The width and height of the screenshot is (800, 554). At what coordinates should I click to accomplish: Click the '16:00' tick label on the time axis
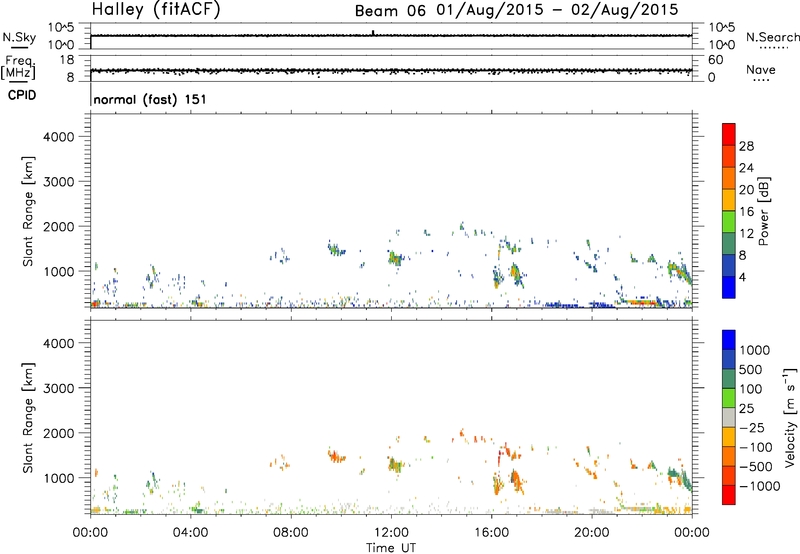point(491,533)
